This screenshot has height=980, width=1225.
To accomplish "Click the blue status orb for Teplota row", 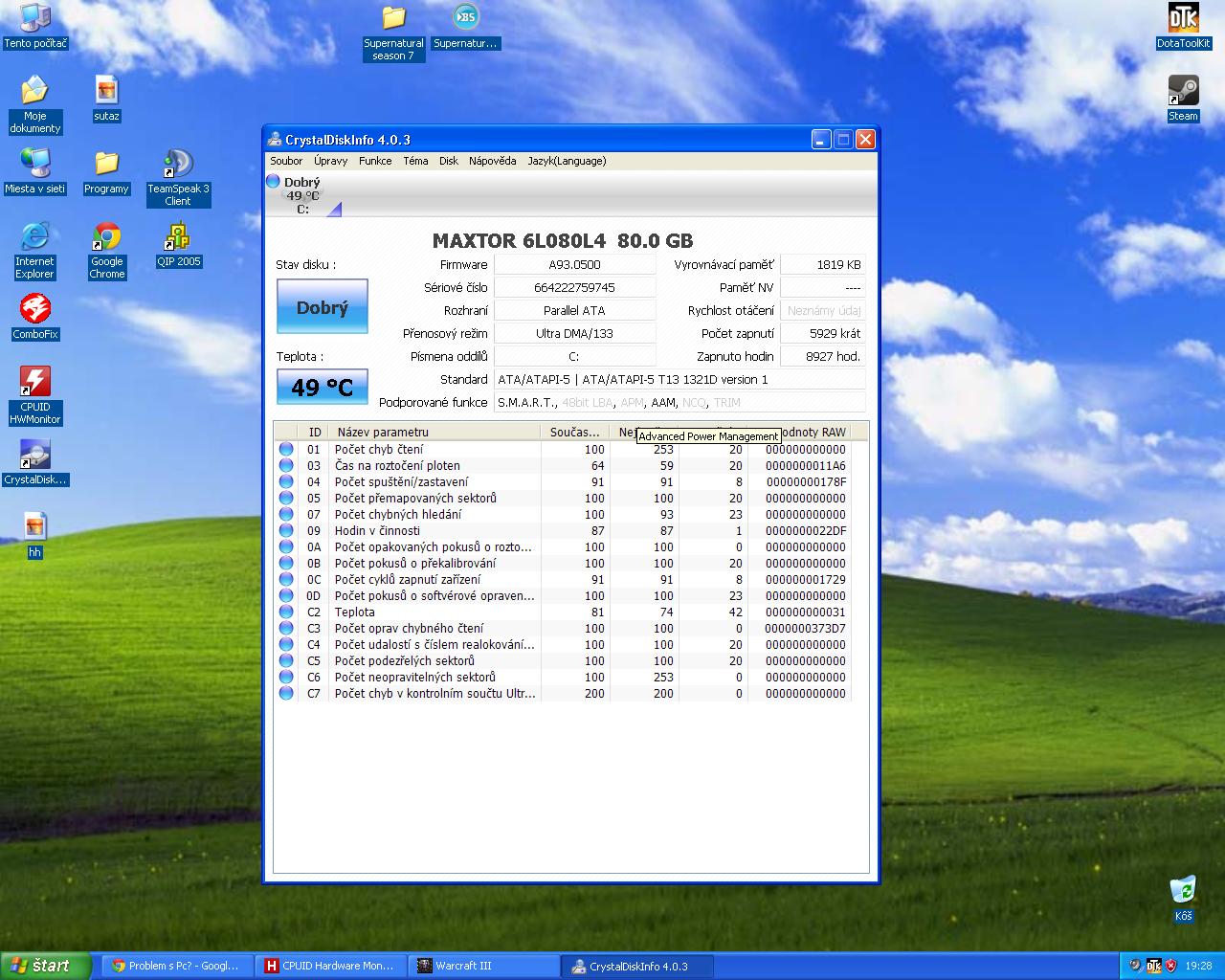I will coord(286,612).
